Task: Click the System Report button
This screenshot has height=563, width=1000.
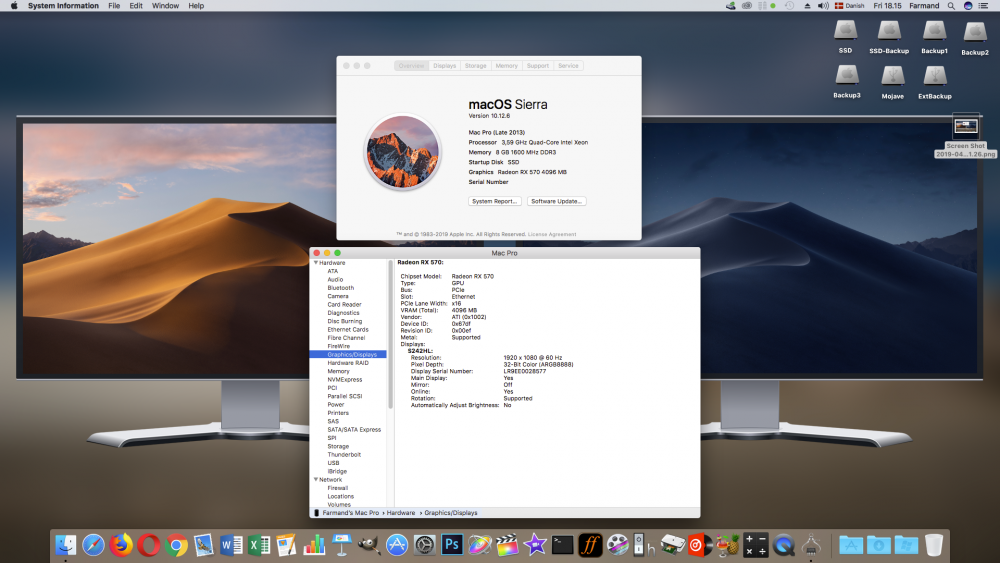Action: coord(495,201)
